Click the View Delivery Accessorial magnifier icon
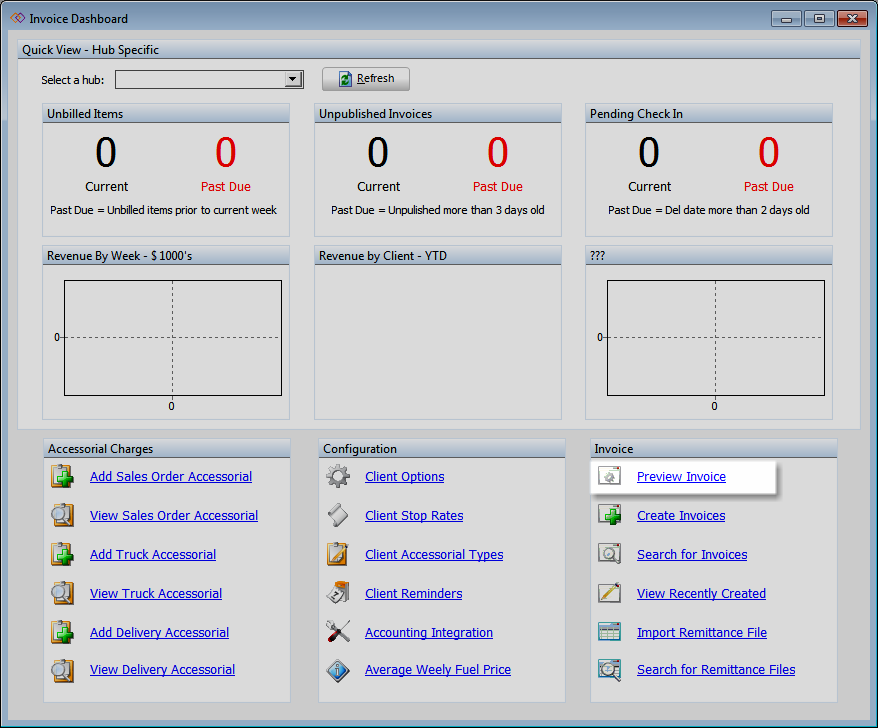The width and height of the screenshot is (878, 728). pyautogui.click(x=62, y=670)
